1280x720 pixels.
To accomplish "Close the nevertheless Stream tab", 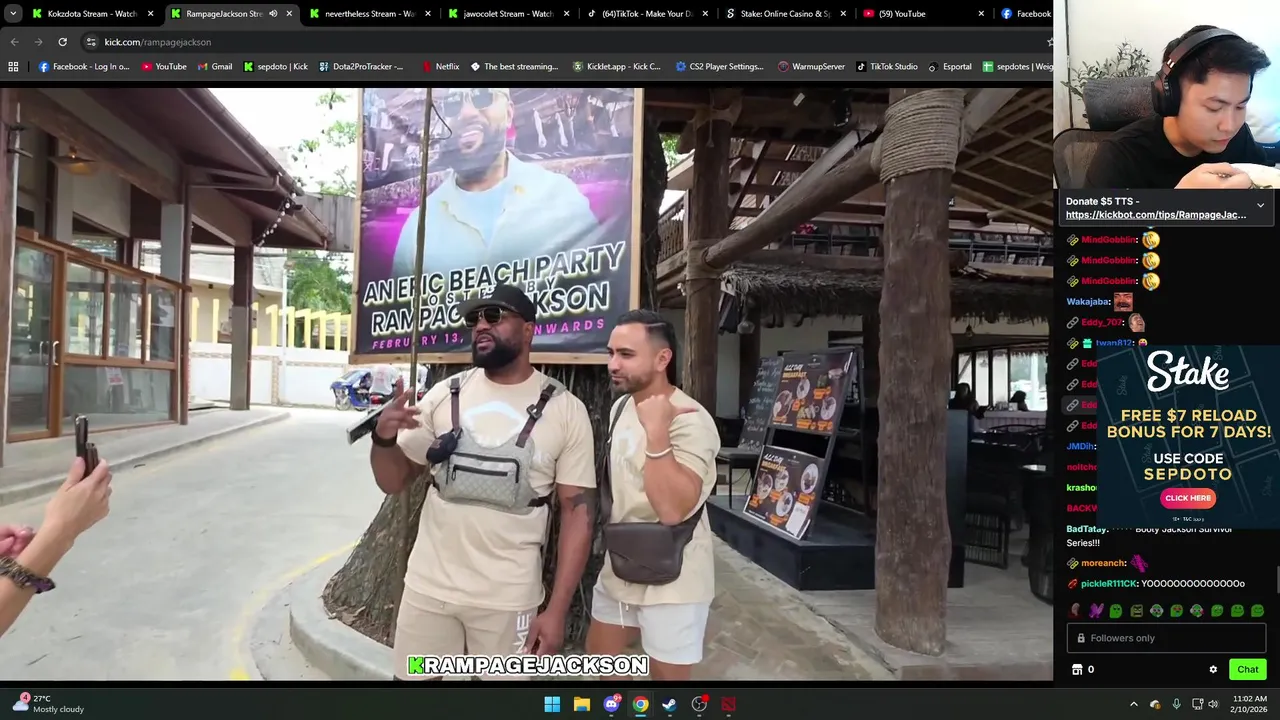I will pyautogui.click(x=429, y=14).
